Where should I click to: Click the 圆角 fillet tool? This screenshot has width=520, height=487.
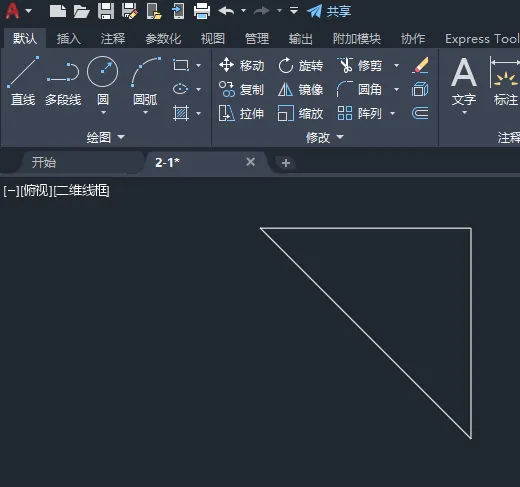coord(359,89)
